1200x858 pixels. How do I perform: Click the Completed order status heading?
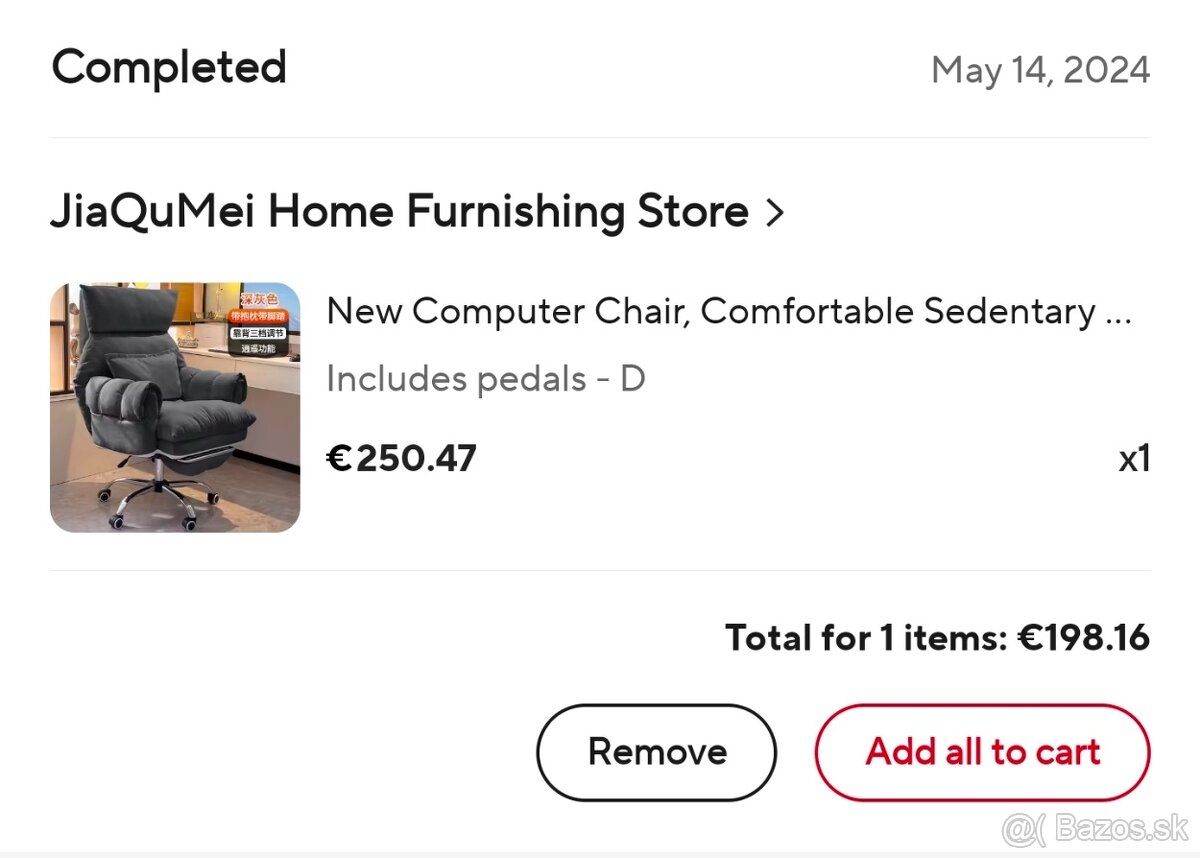(x=169, y=68)
